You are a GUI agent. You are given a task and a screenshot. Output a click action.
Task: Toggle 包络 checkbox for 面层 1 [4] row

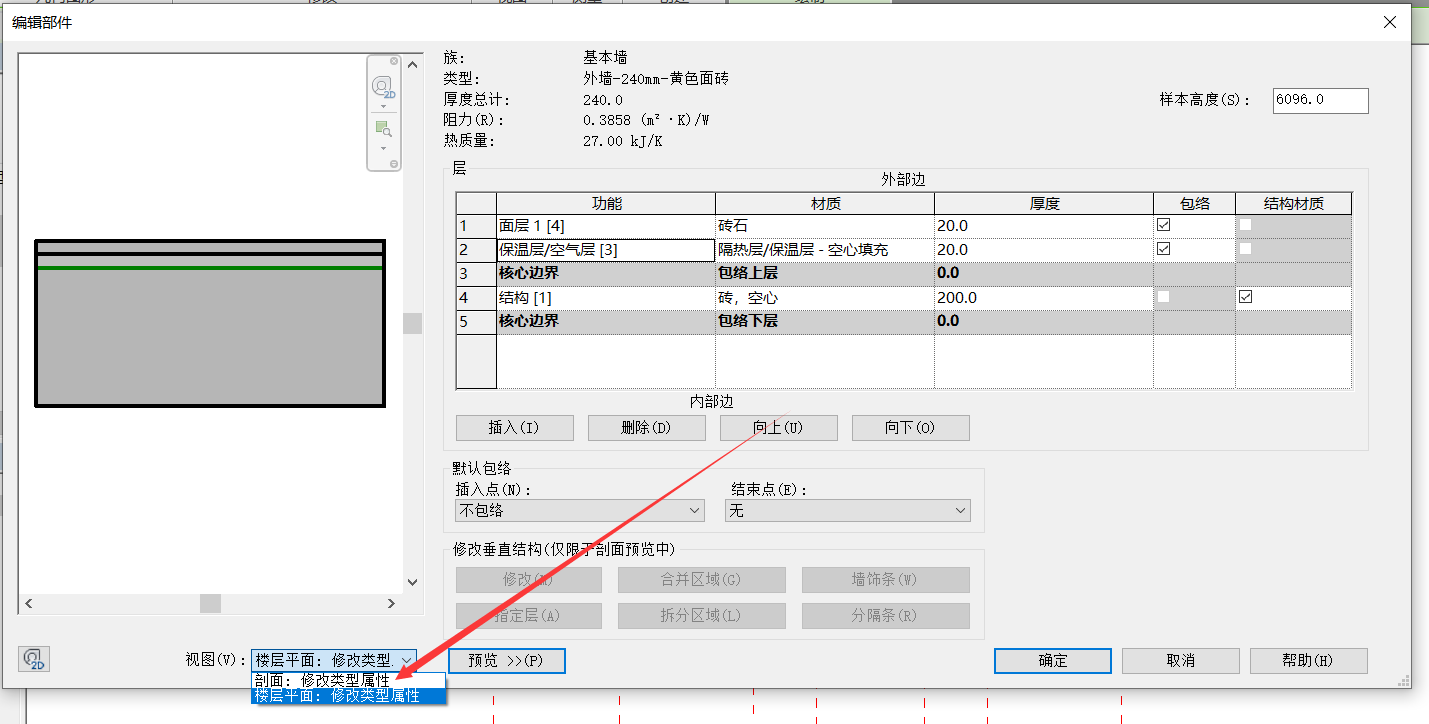(x=1163, y=225)
